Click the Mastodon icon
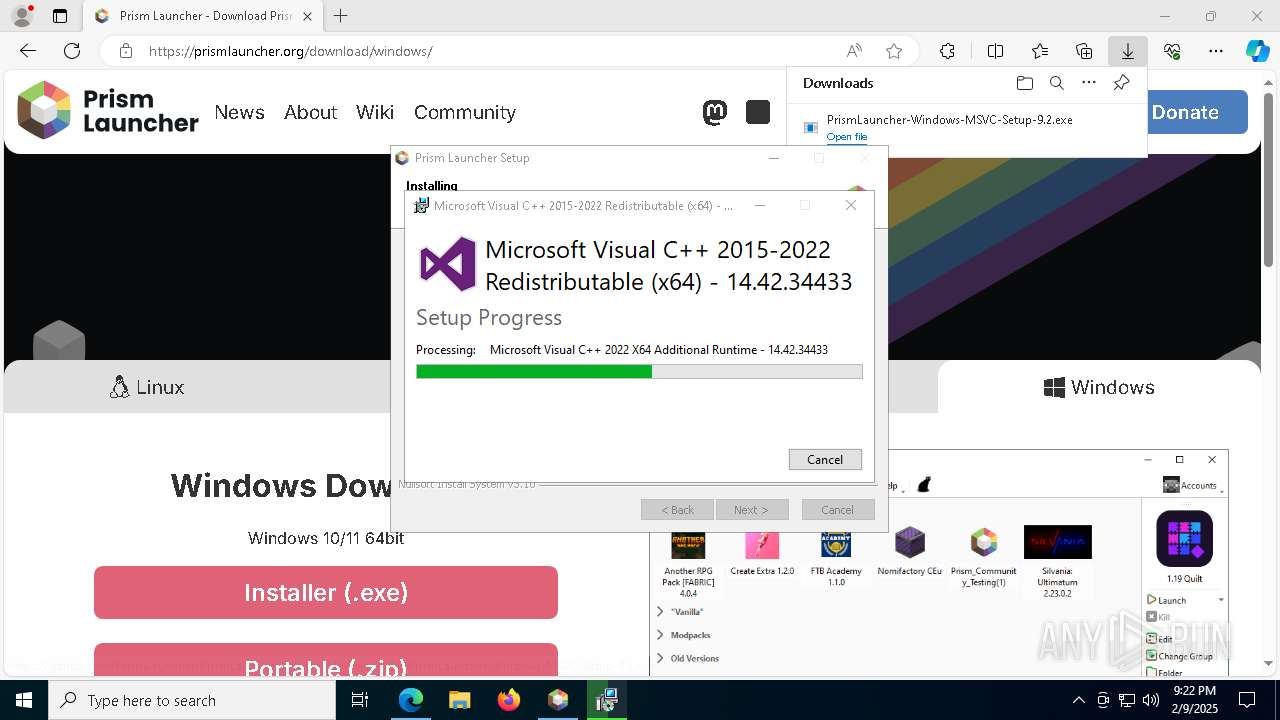 (x=715, y=112)
